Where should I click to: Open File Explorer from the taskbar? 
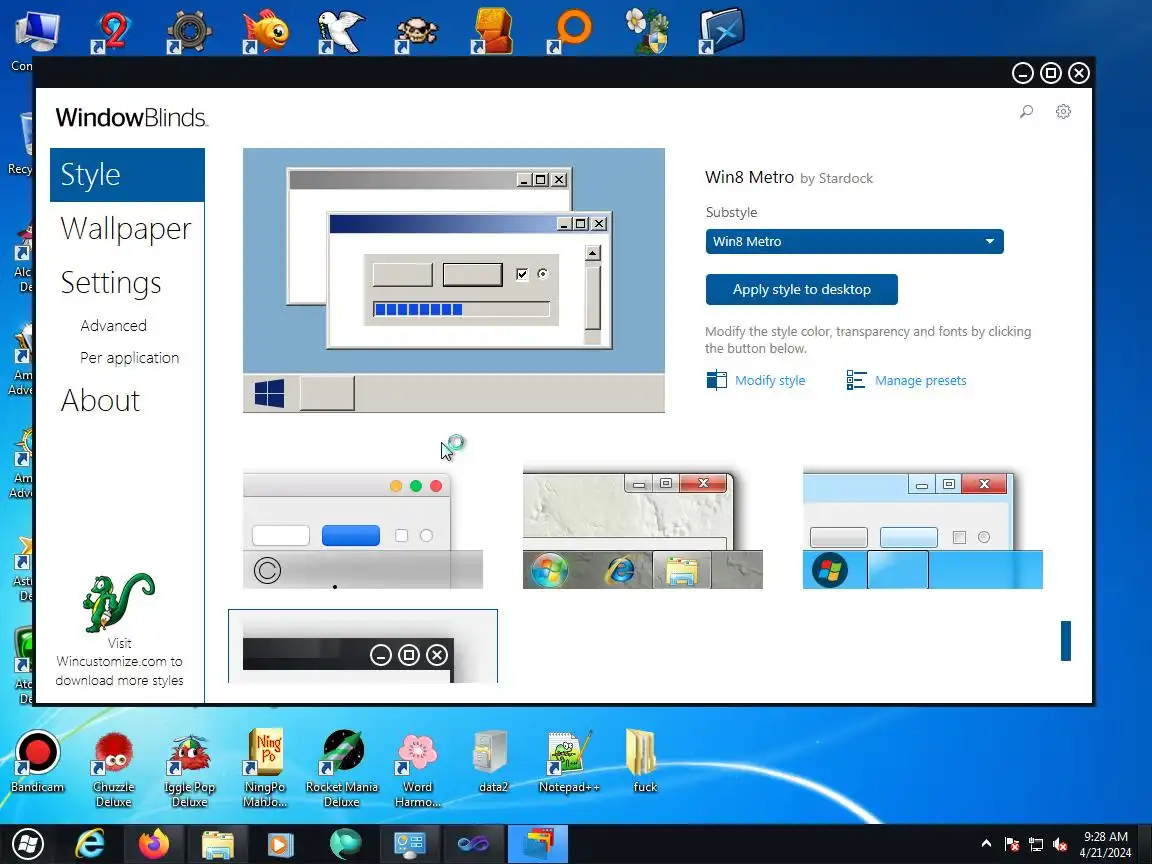point(217,844)
